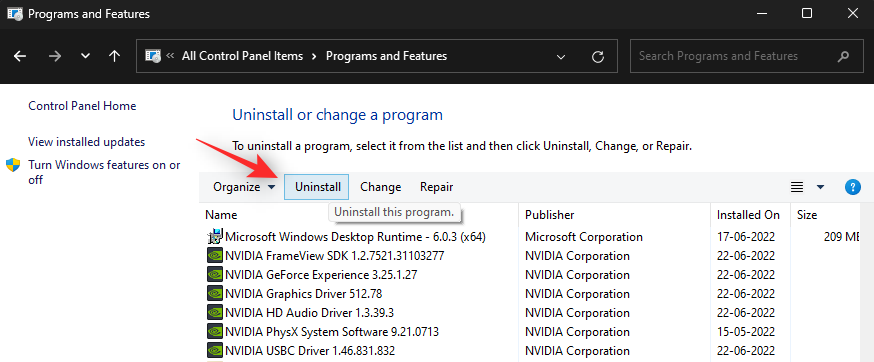Click the 209 MB size value
Viewport: 874px width, 362px height.
tap(842, 237)
